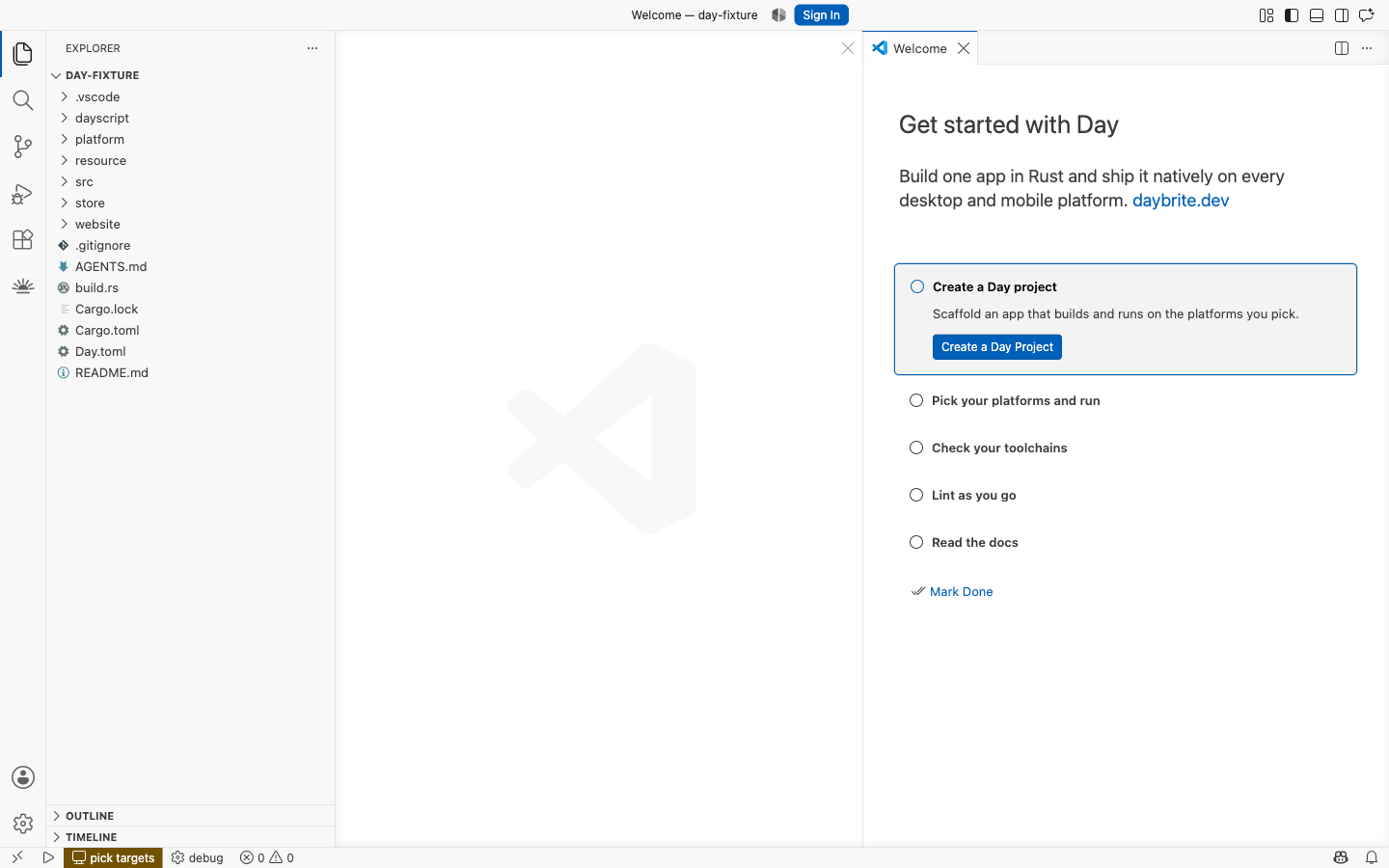Expand the .vscode folder
This screenshot has height=868, width=1389.
click(x=191, y=96)
